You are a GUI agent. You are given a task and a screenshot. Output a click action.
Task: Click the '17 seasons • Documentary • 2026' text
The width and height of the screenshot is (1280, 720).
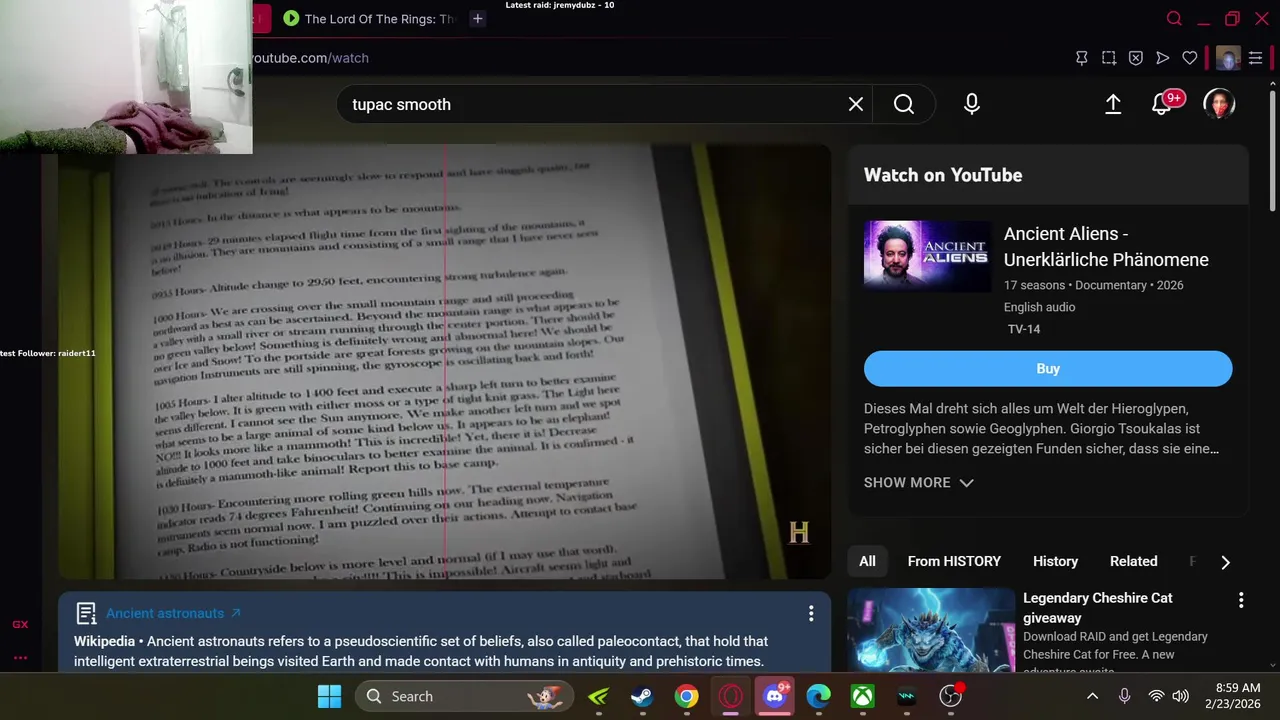1093,285
